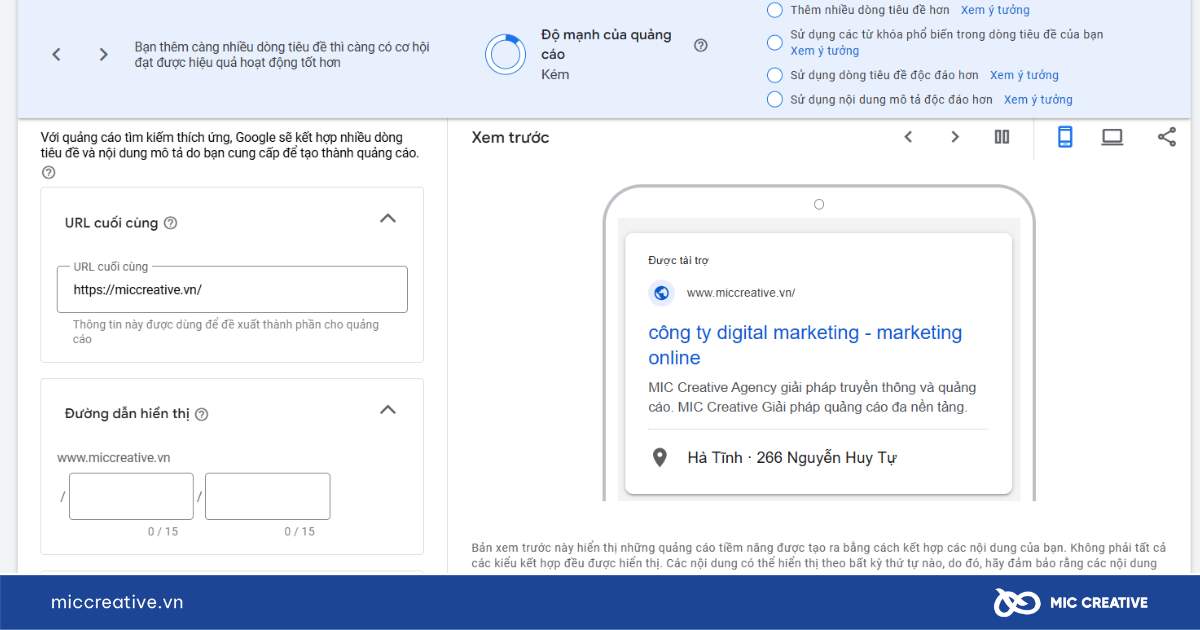The height and width of the screenshot is (630, 1200).
Task: Click the address Hà Tĩnh · 266 Nguyễn Huy Tự
Action: (x=792, y=458)
